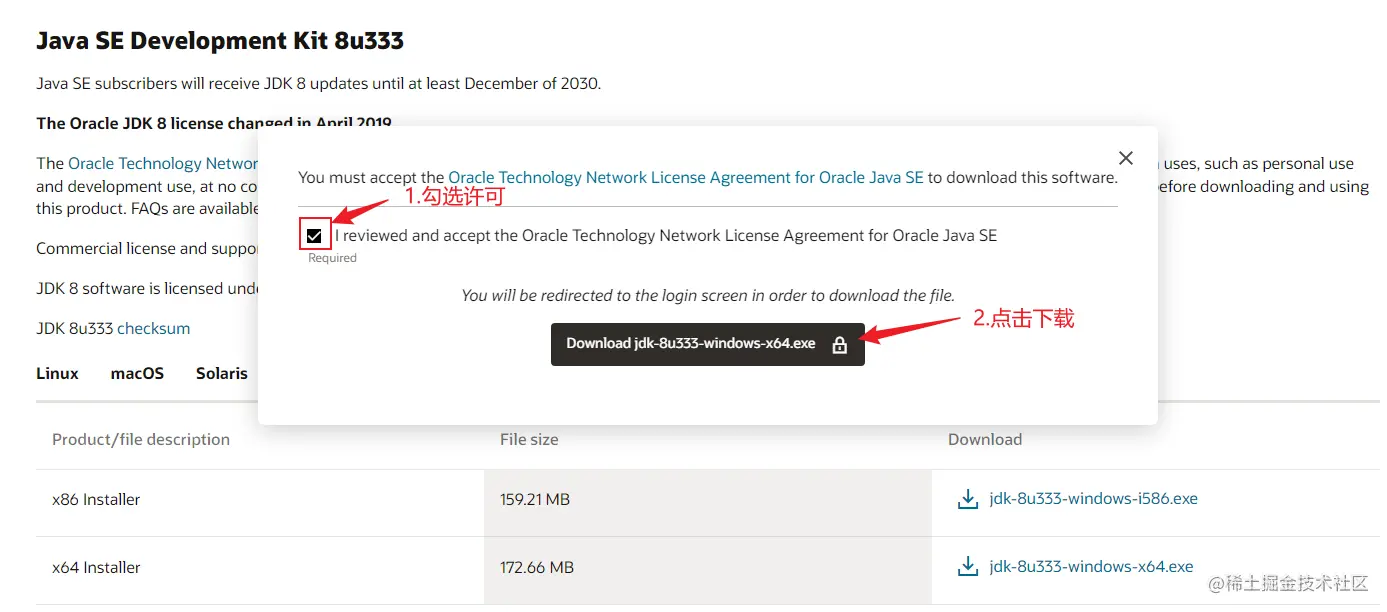Click the Java SE subscribers update notice text
1387x612 pixels.
[318, 83]
